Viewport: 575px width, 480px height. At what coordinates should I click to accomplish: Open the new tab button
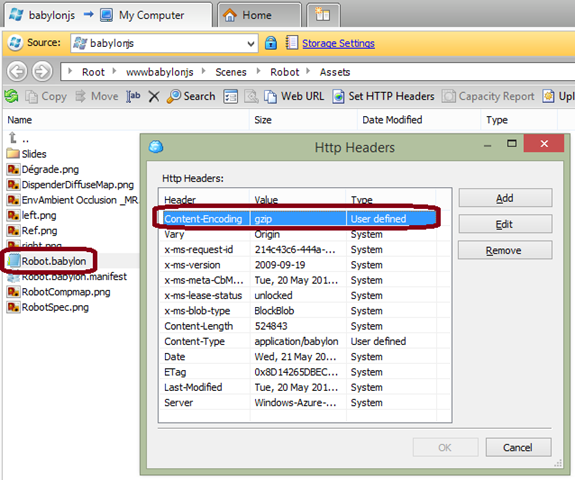coord(323,15)
